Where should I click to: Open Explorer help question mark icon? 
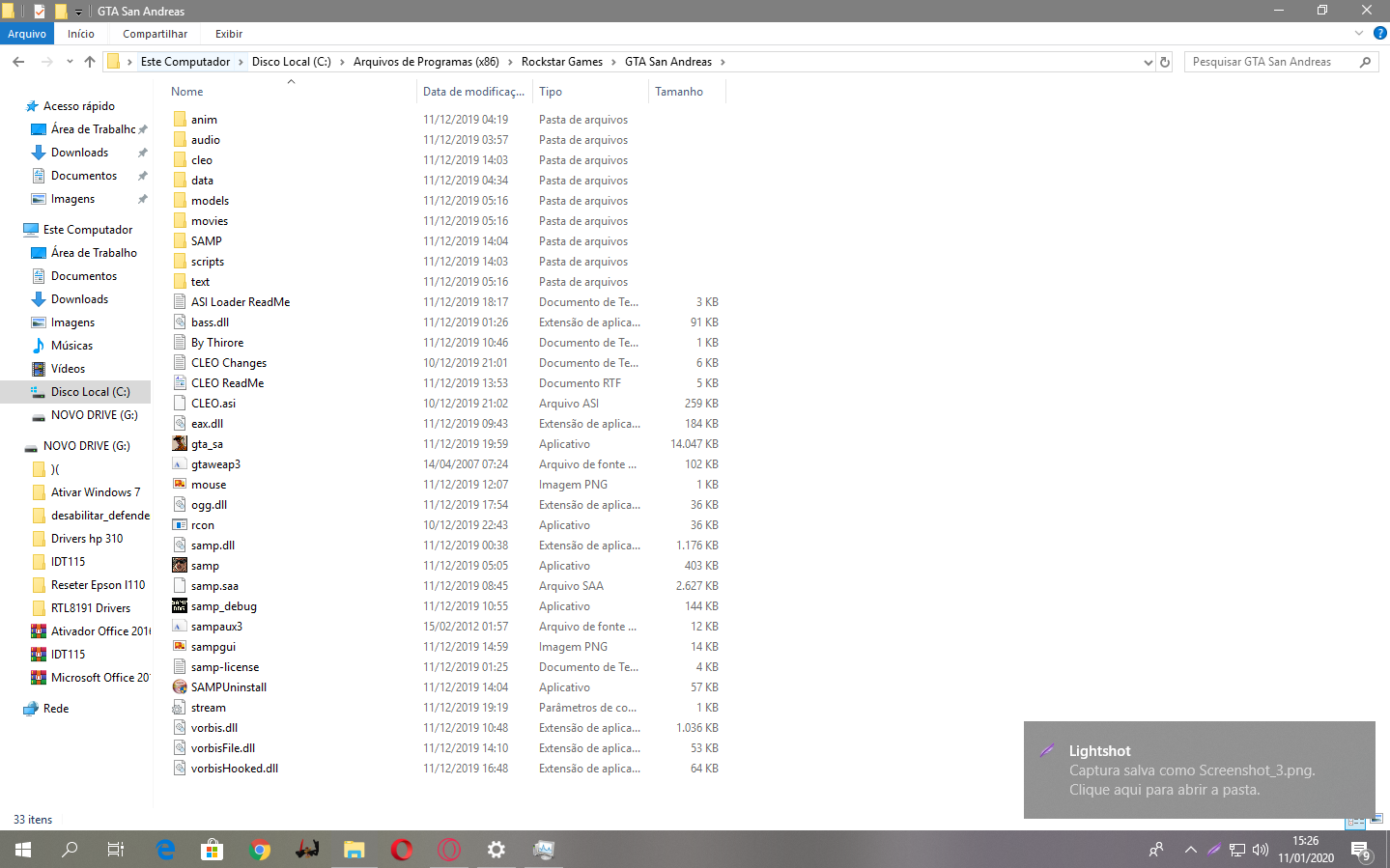tap(1380, 34)
